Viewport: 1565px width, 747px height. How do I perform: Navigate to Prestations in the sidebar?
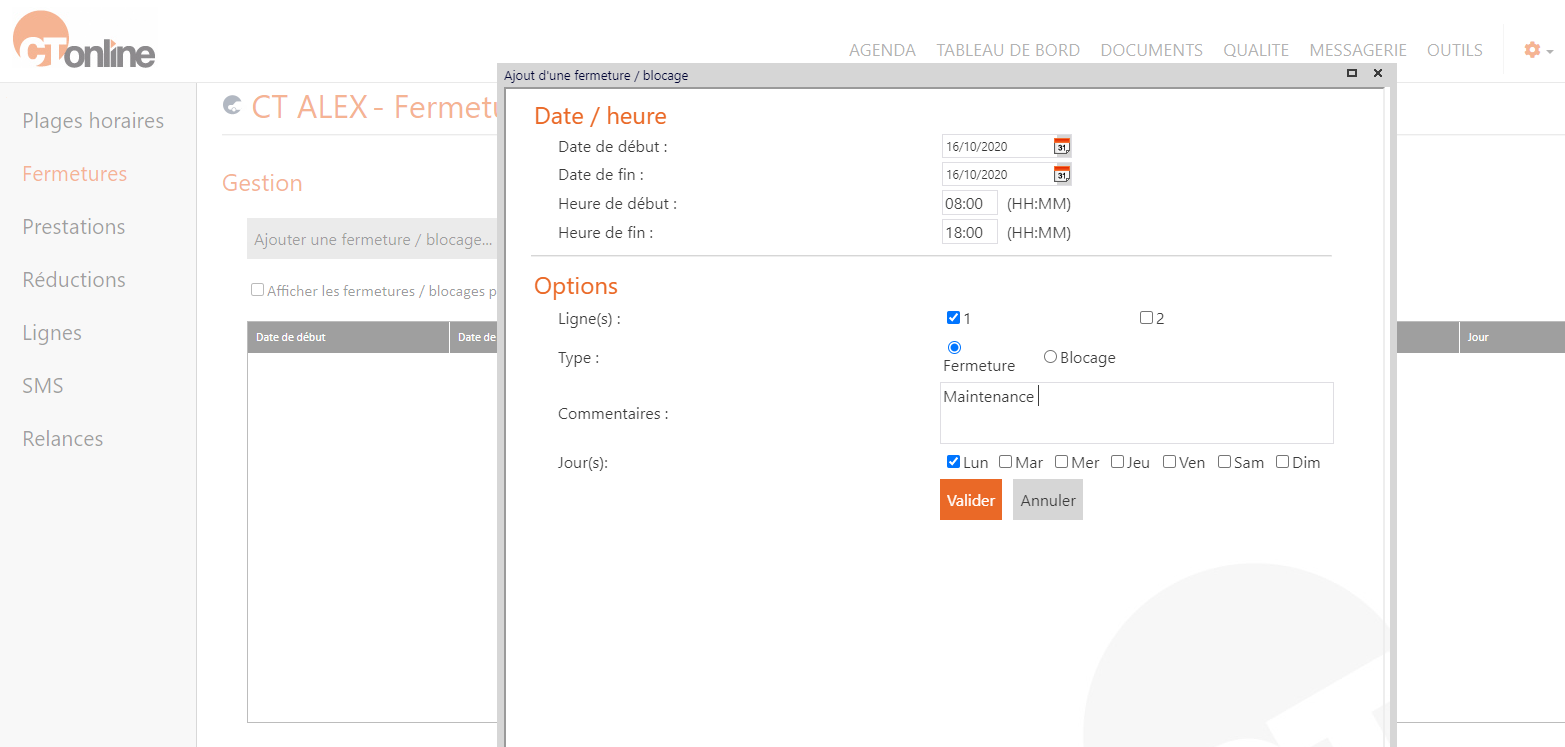(73, 227)
